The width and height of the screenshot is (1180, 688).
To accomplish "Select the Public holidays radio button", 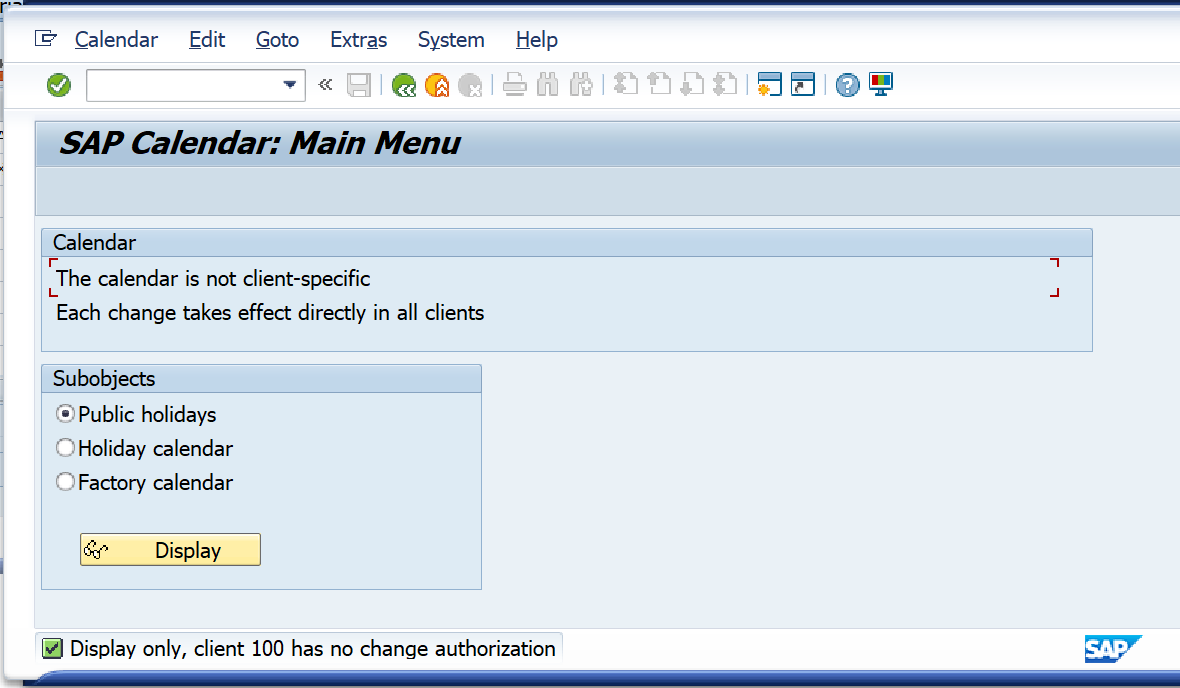I will 65,413.
